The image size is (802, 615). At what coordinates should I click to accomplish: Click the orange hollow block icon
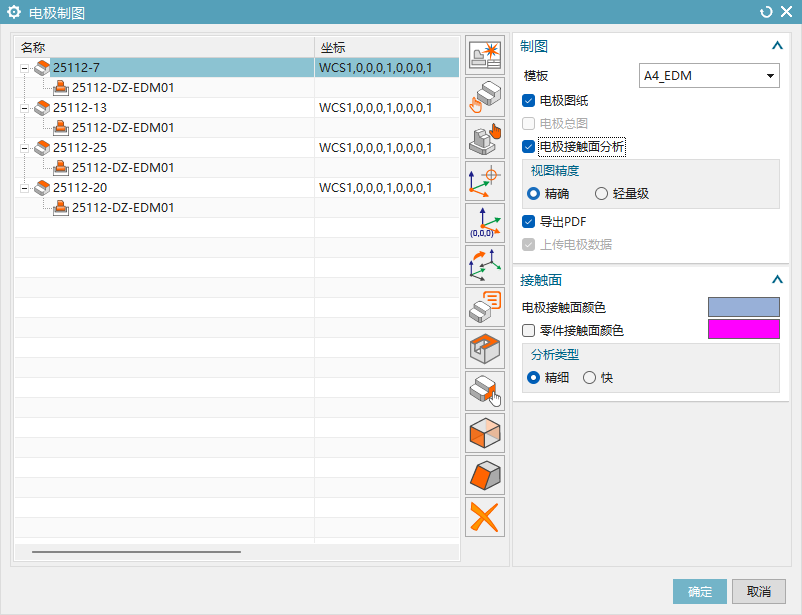[x=486, y=349]
